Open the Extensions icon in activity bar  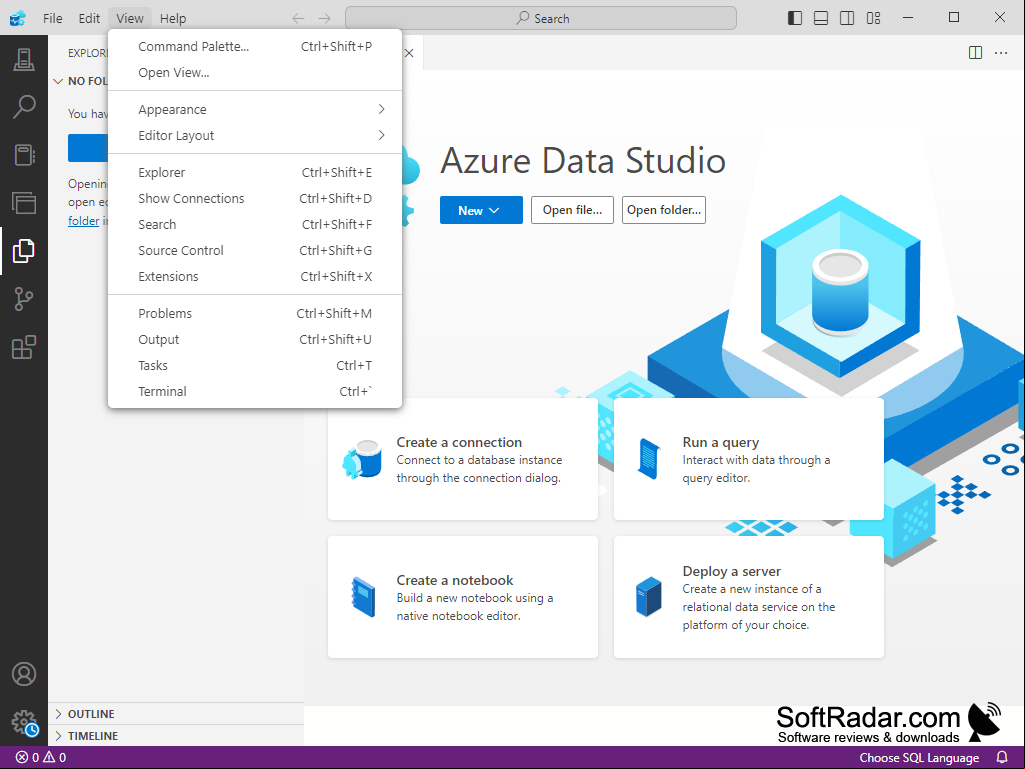[x=24, y=347]
